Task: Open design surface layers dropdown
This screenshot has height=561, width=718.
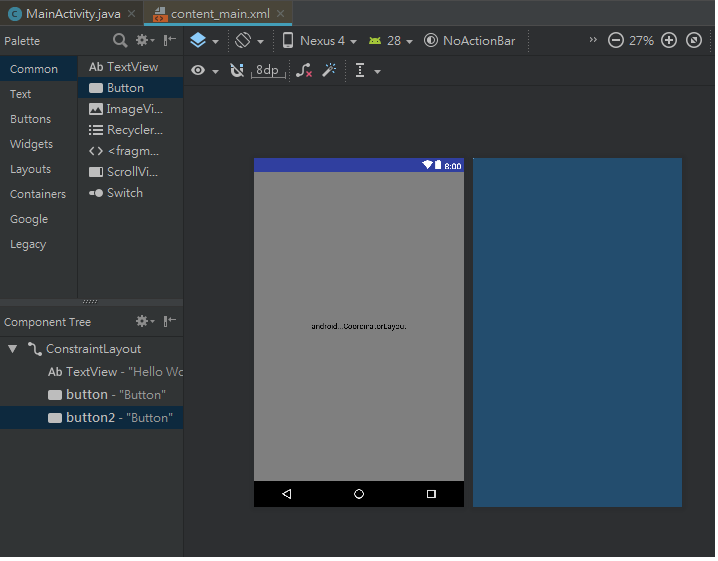Action: point(203,41)
